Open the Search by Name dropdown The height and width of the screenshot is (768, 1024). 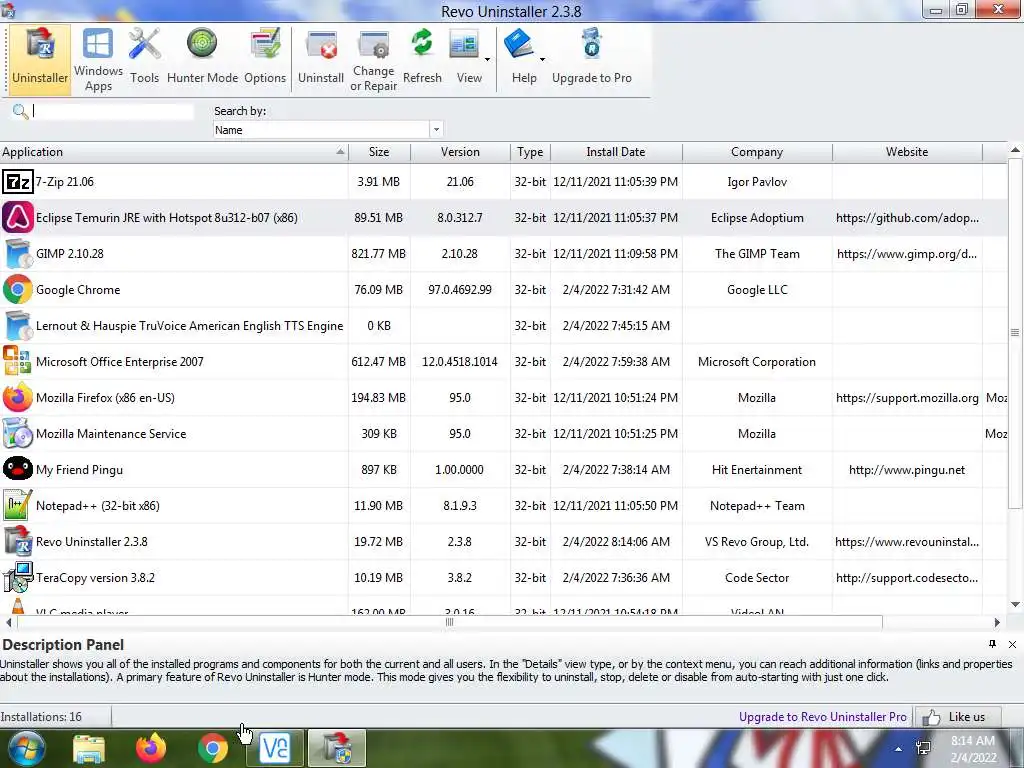click(x=436, y=129)
